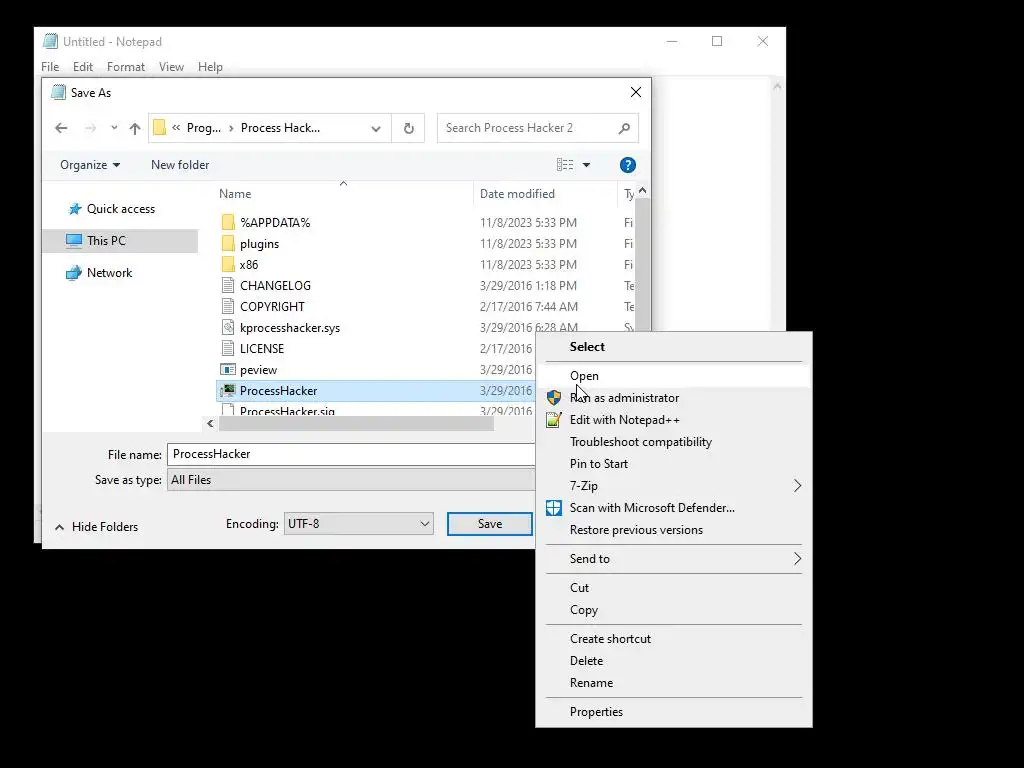
Task: Open Notepad View menu
Action: click(171, 67)
